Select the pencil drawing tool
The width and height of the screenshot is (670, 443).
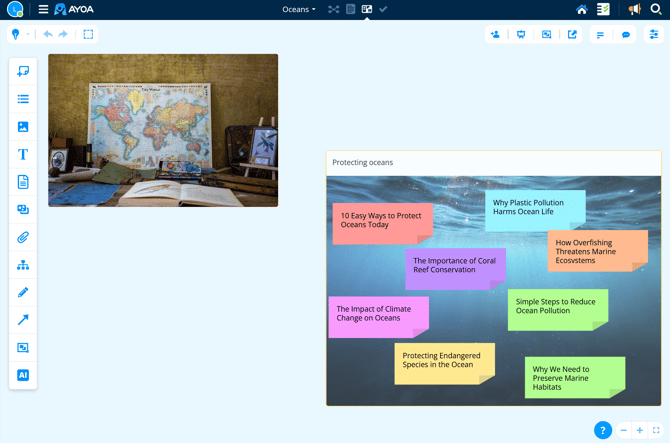(23, 292)
